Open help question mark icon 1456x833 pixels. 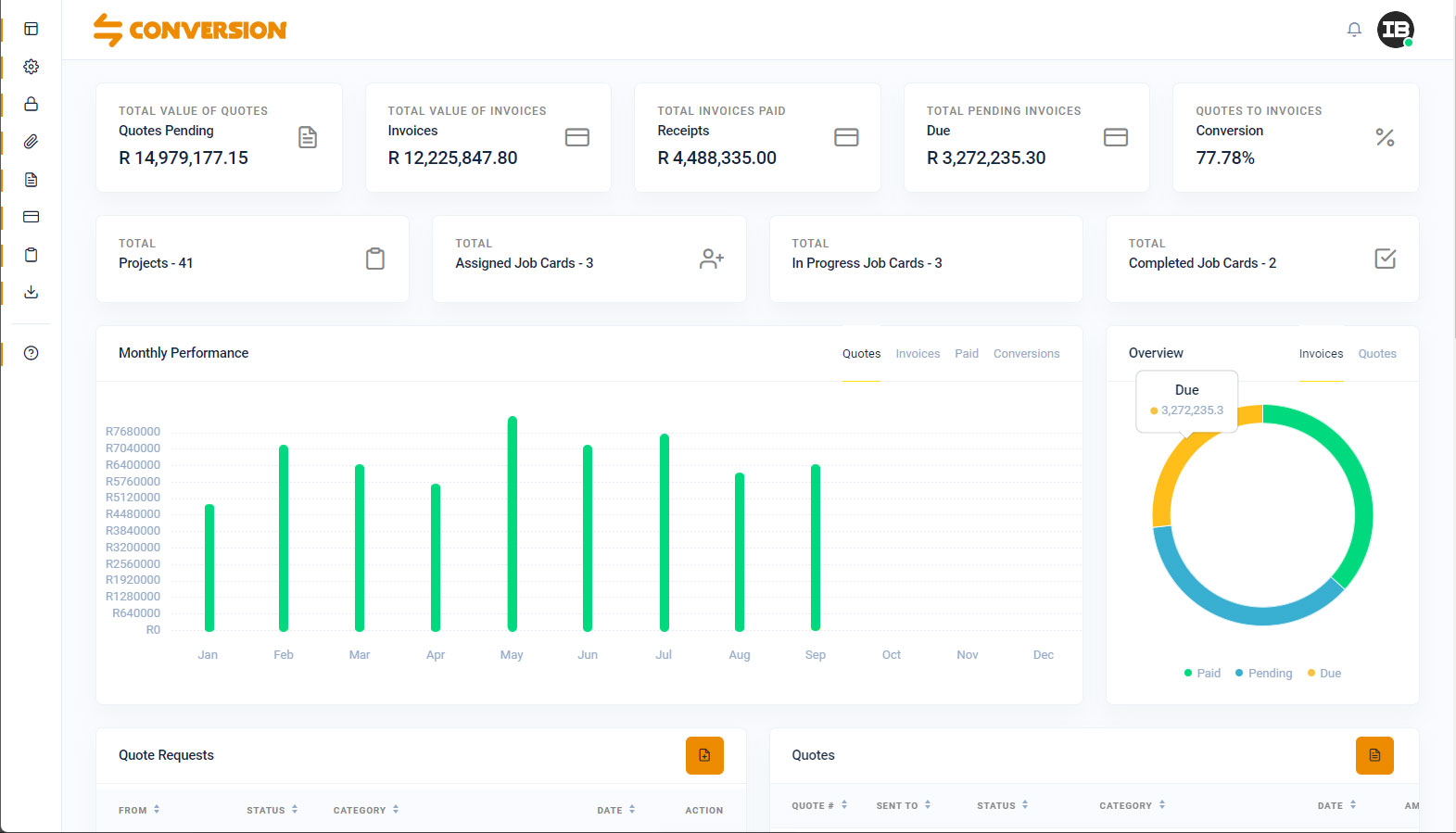[31, 353]
